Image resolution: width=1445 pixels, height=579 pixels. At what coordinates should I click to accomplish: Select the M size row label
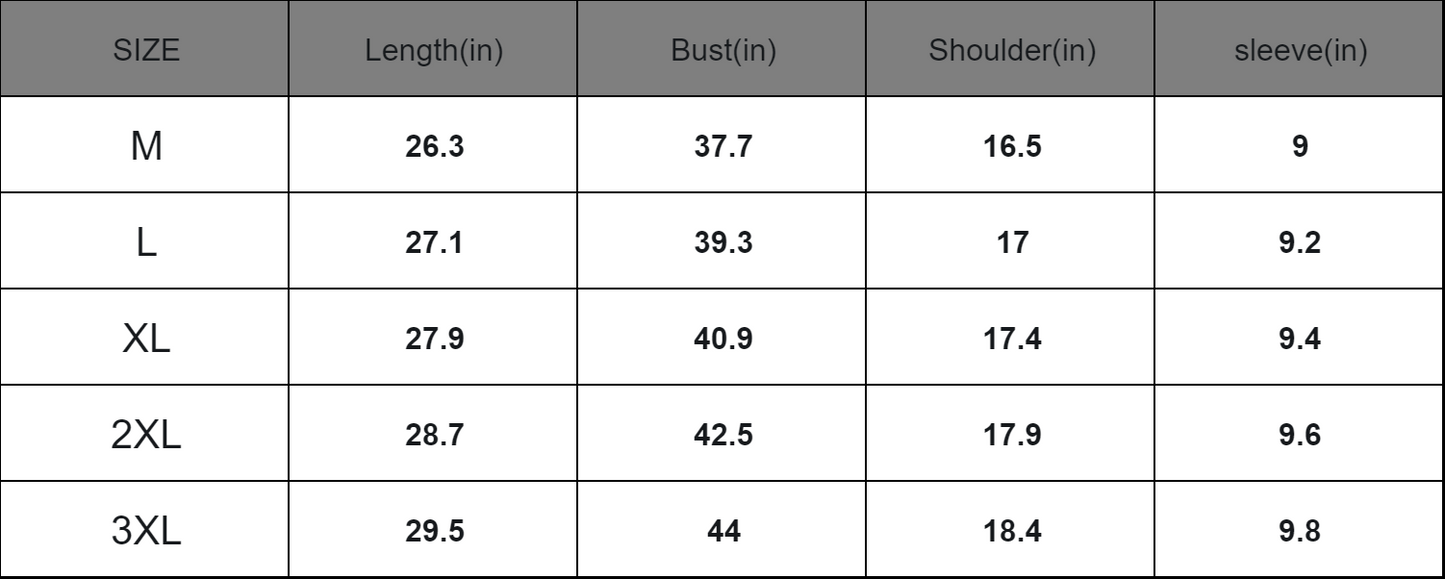click(x=146, y=147)
